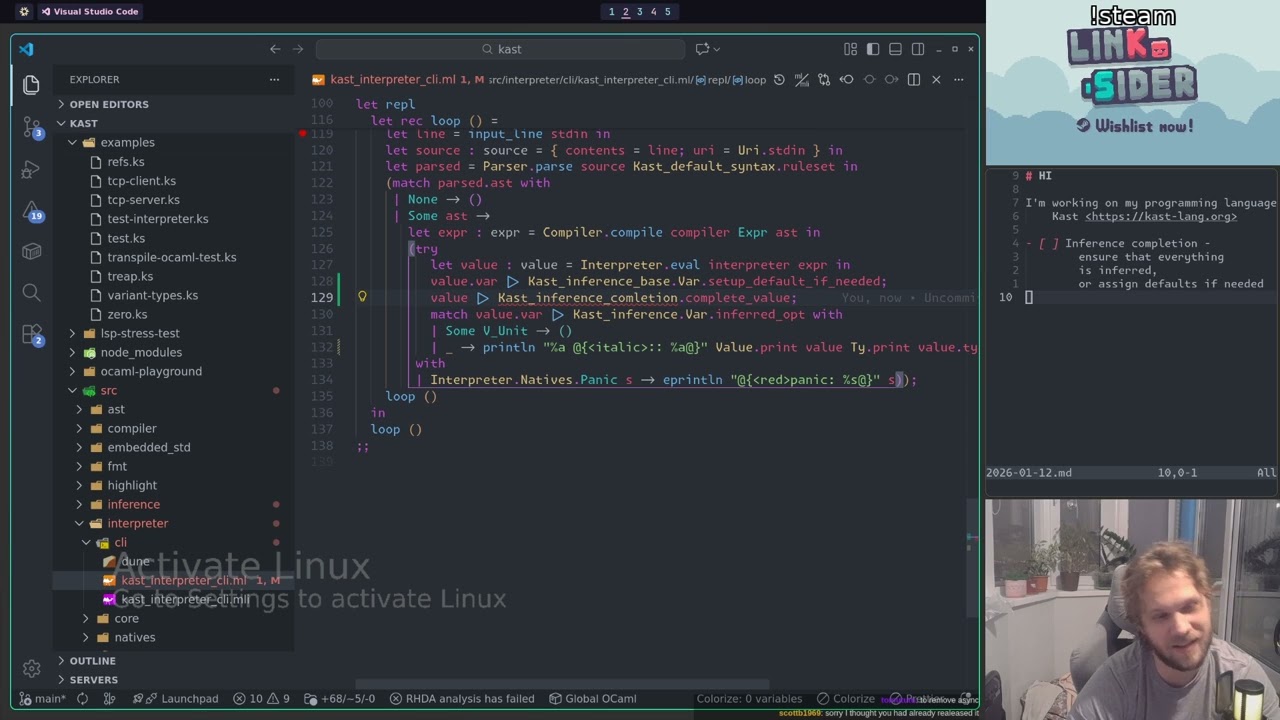
Task: Open the Explorer view in activity bar
Action: 31,85
